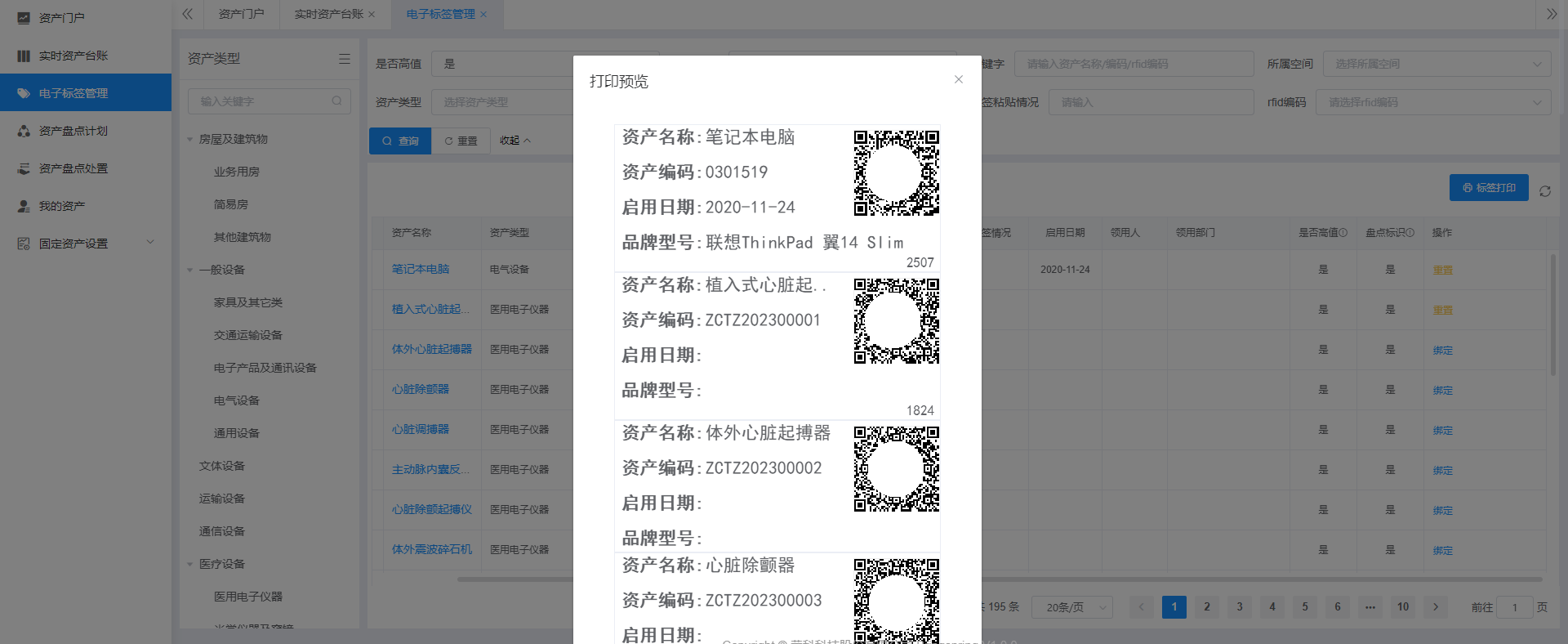The image size is (1568, 644).
Task: Click the refresh icon beside 标签打印
Action: pyautogui.click(x=1544, y=191)
